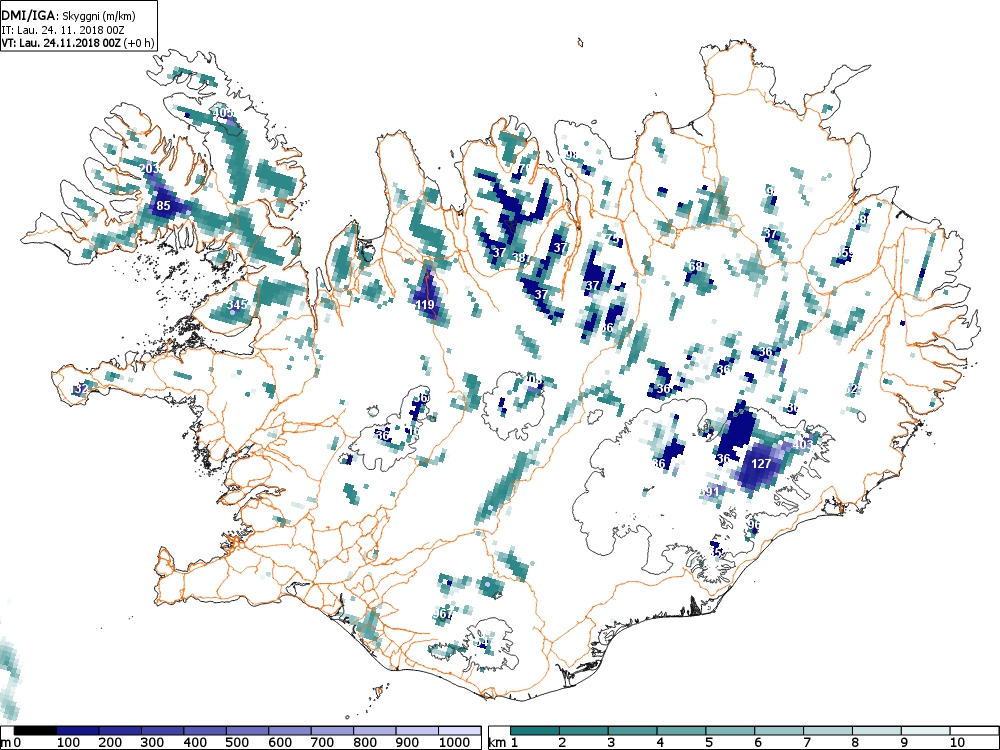Click the '127' visibility value on the map
Screen dimensions: 1000x750
tap(761, 464)
